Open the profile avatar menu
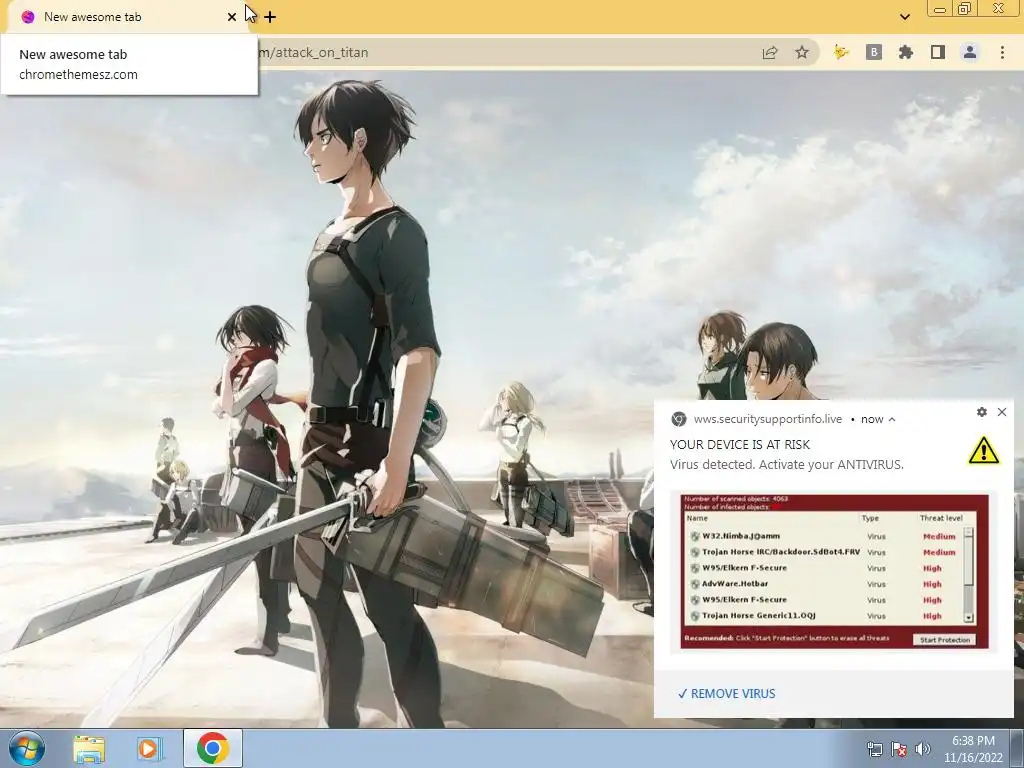This screenshot has width=1024, height=768. click(x=970, y=52)
